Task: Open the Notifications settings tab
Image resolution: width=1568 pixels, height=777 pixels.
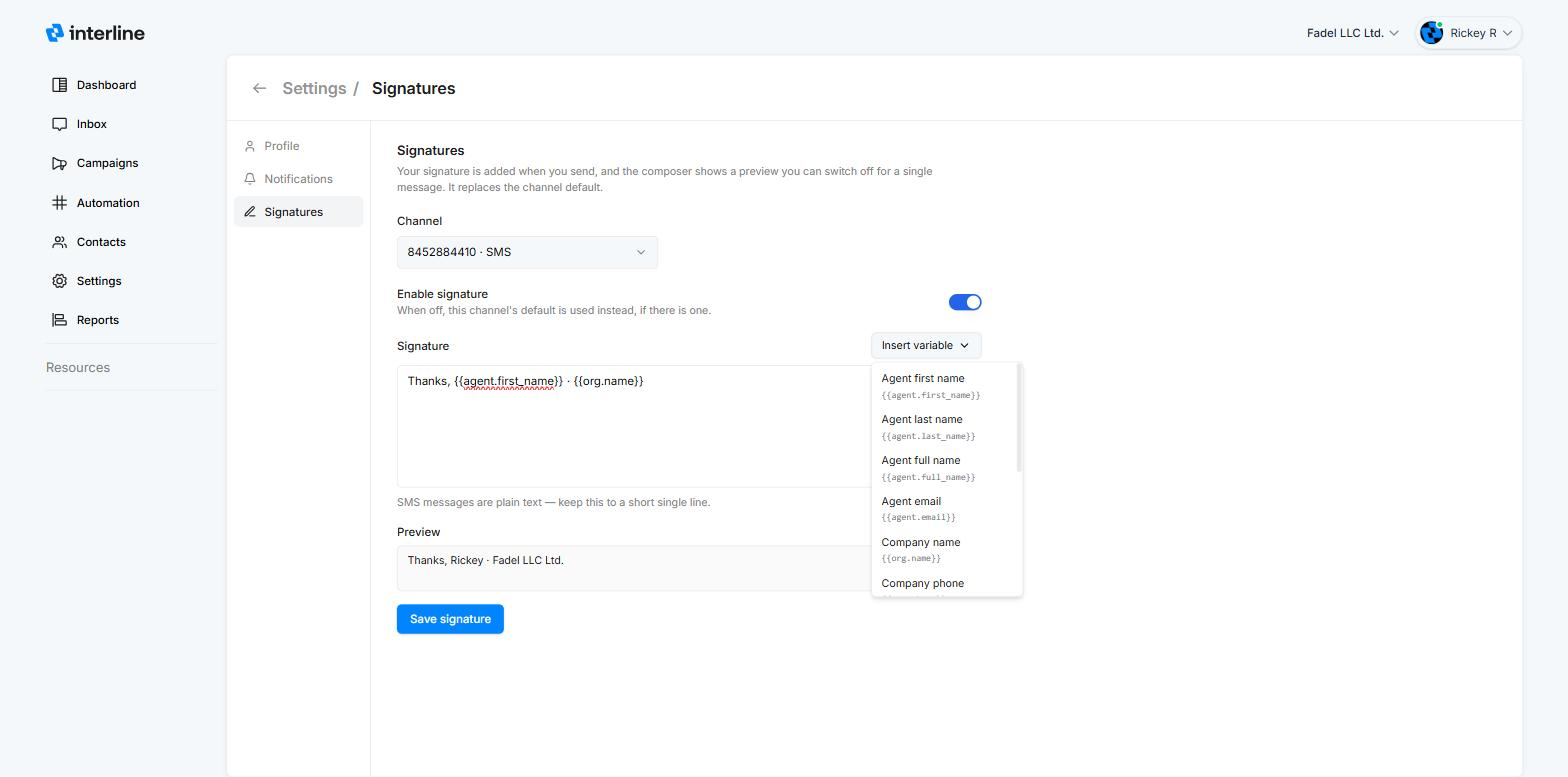Action: click(298, 179)
